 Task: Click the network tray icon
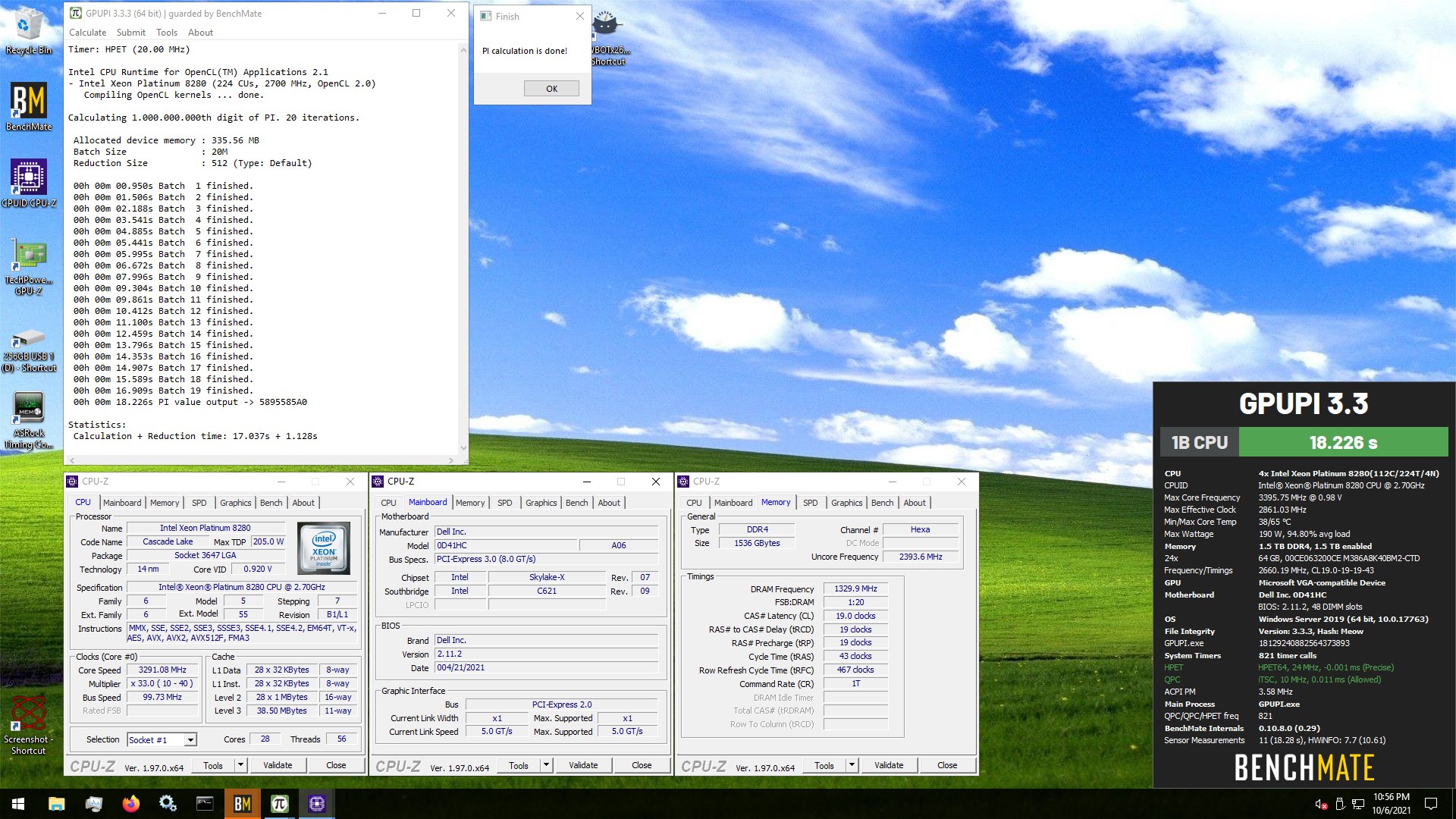[x=1358, y=804]
